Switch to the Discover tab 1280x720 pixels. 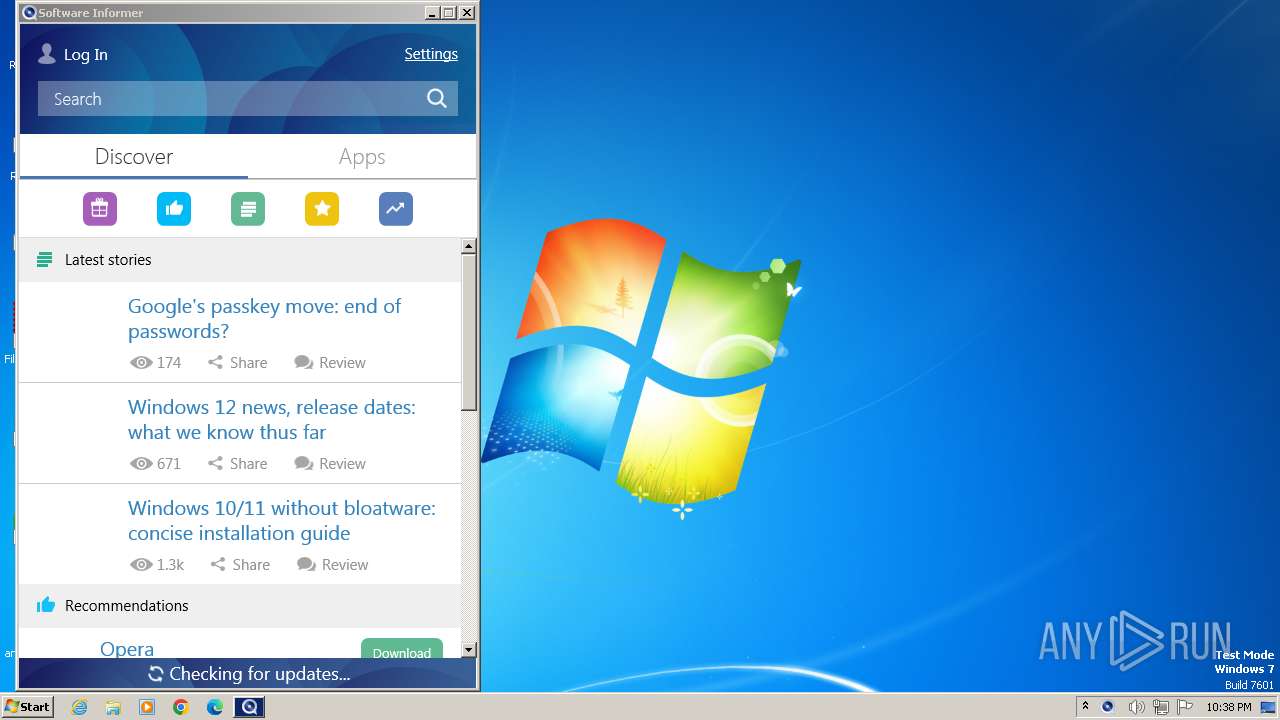(134, 157)
